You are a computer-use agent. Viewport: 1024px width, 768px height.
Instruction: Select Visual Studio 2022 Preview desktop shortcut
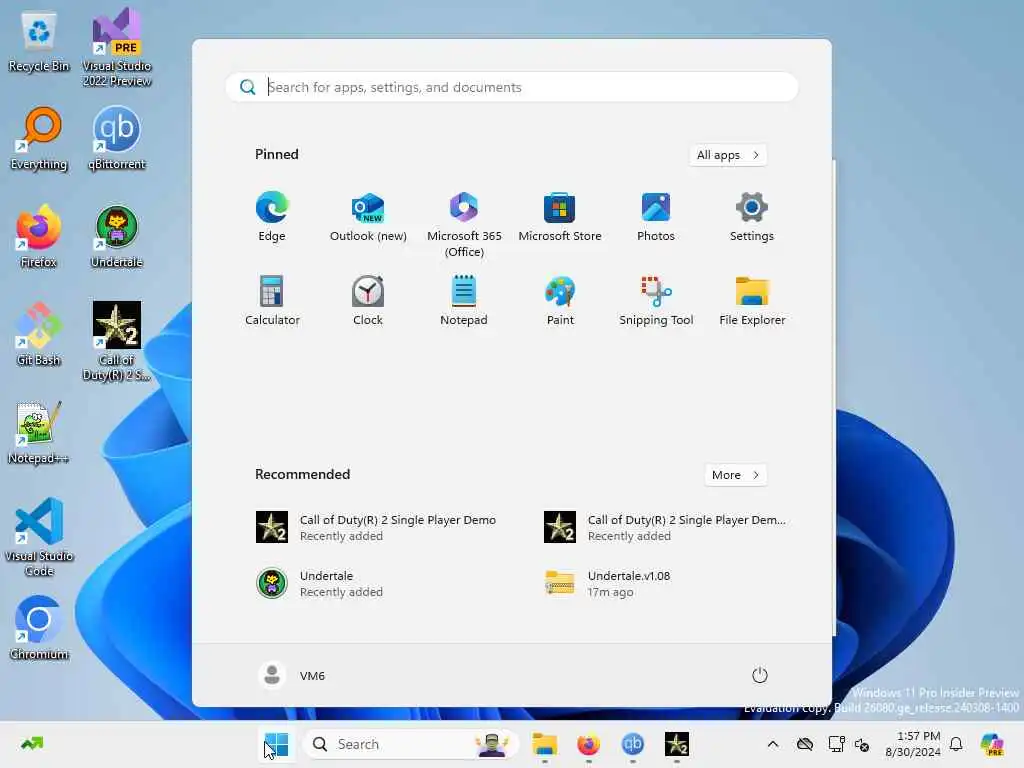pyautogui.click(x=117, y=48)
